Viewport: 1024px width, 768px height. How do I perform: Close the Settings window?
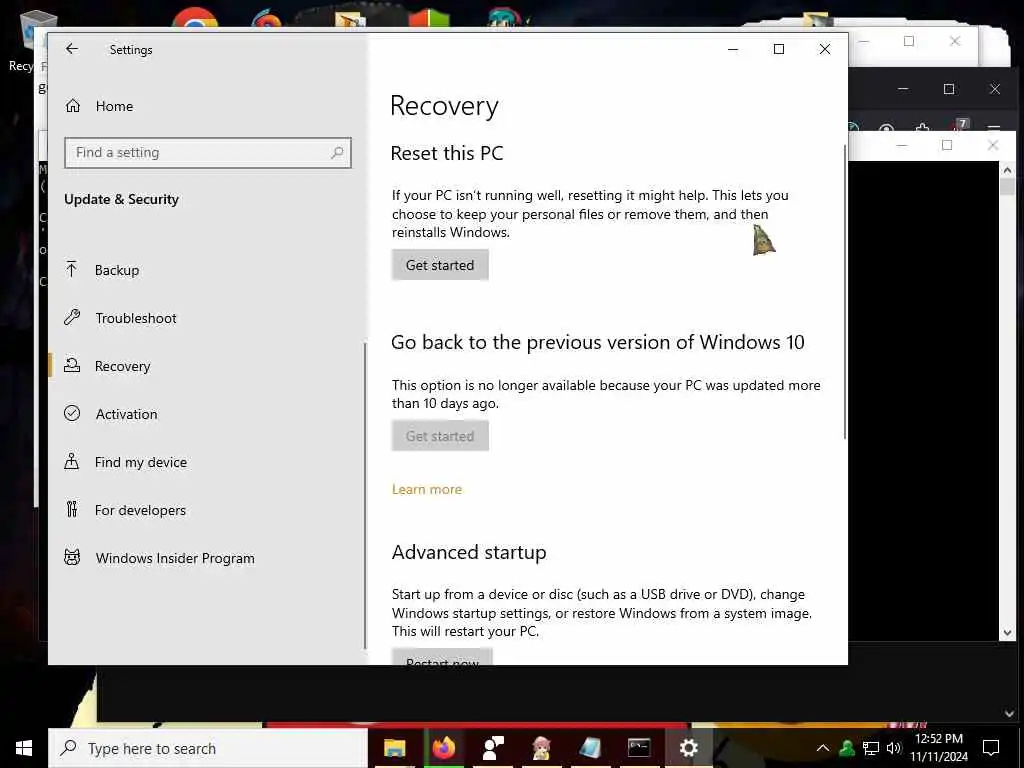[825, 49]
